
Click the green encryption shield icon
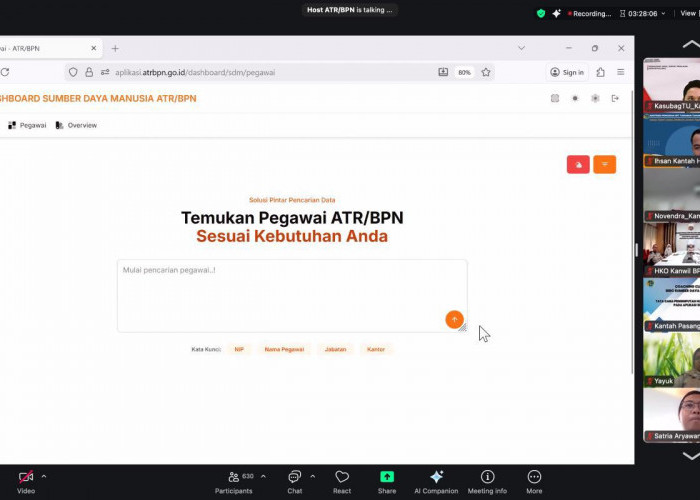tap(541, 13)
